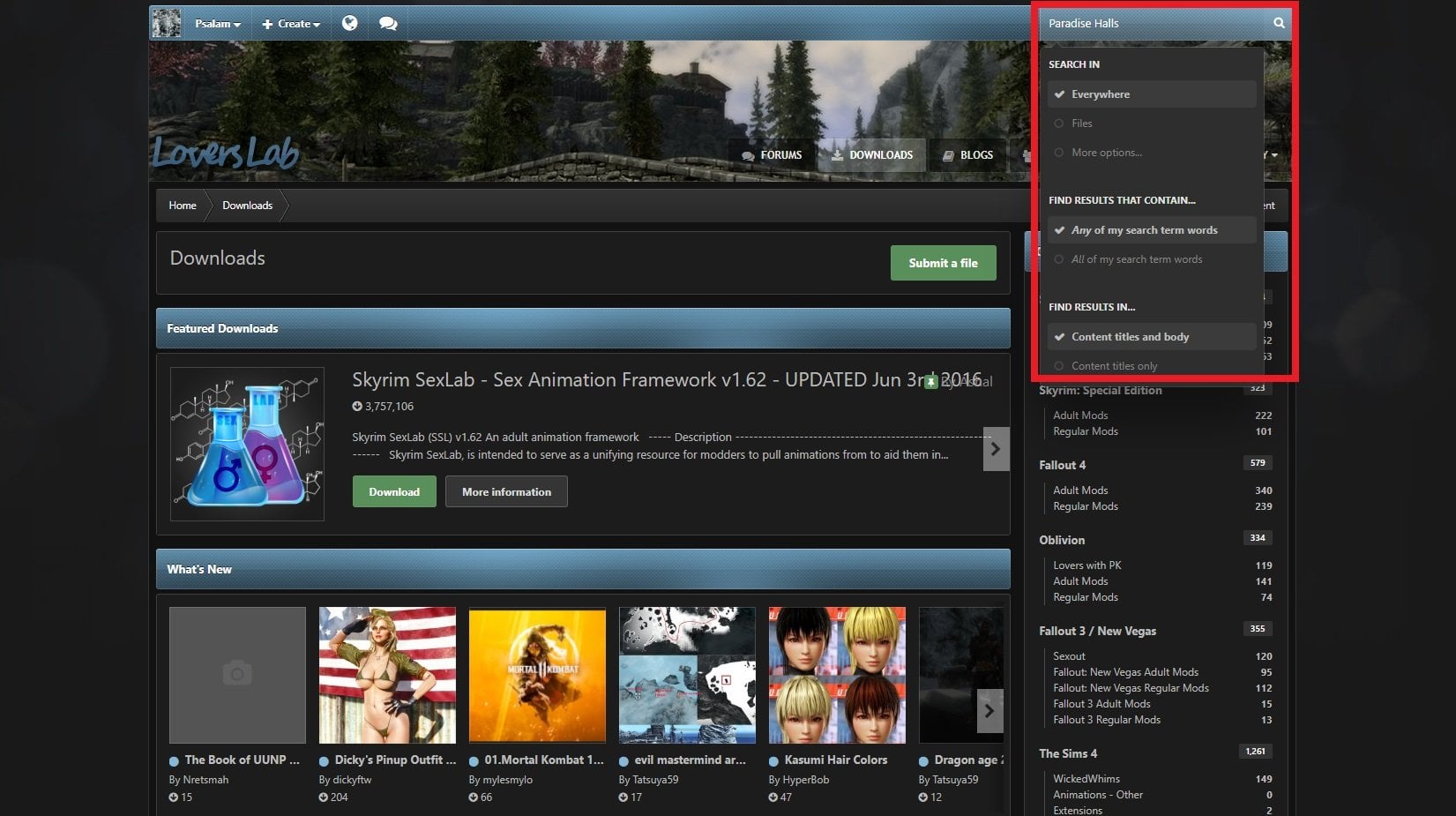1456x816 pixels.
Task: Open the SexLab flasks thumbnail
Action: click(x=247, y=444)
